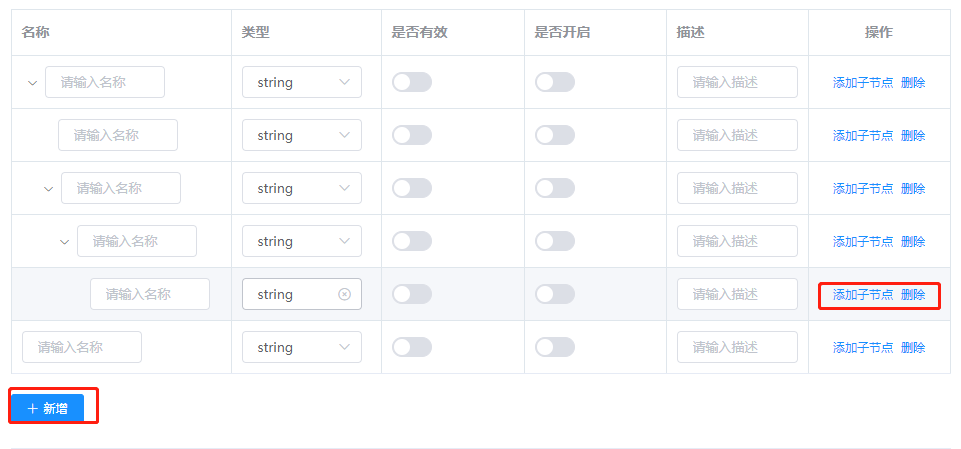Toggle 是否开启 switch in second row
The width and height of the screenshot is (961, 449).
555,135
